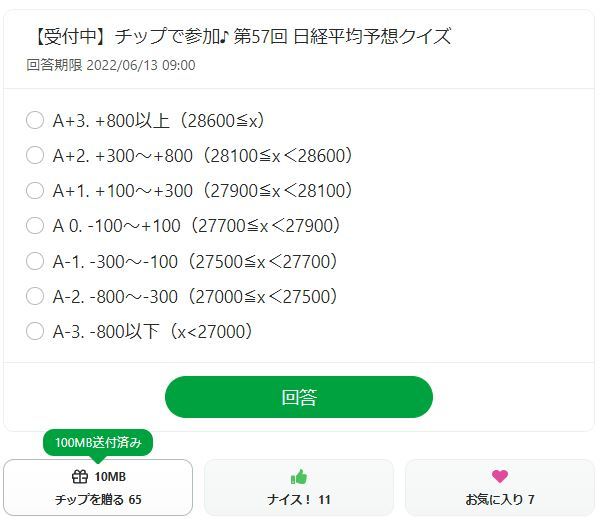
Task: Choose the A-1 -300～-100 radio button
Action: [35, 261]
